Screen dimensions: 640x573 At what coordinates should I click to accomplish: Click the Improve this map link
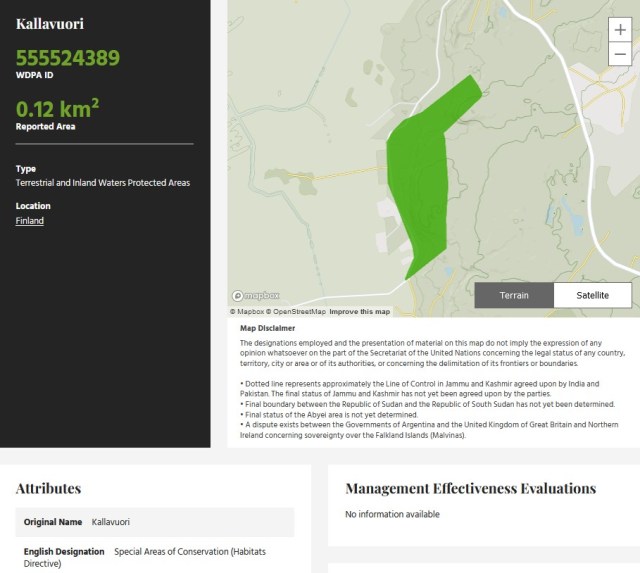360,312
